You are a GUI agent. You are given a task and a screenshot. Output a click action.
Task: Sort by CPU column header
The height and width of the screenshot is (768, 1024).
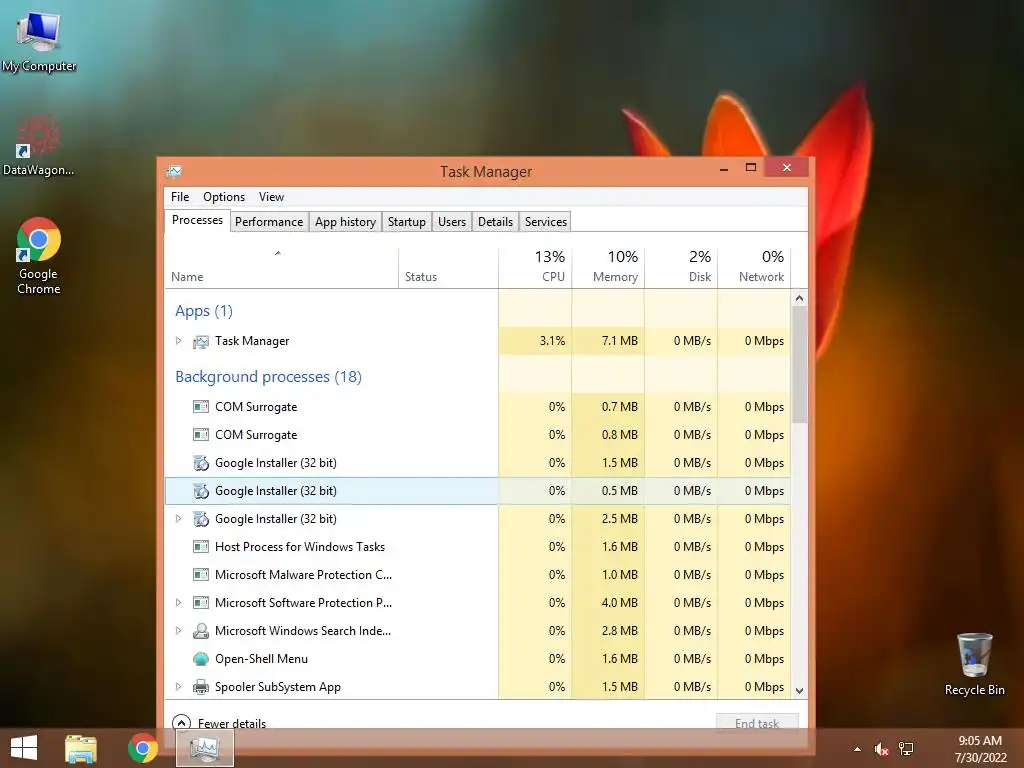[x=535, y=268]
